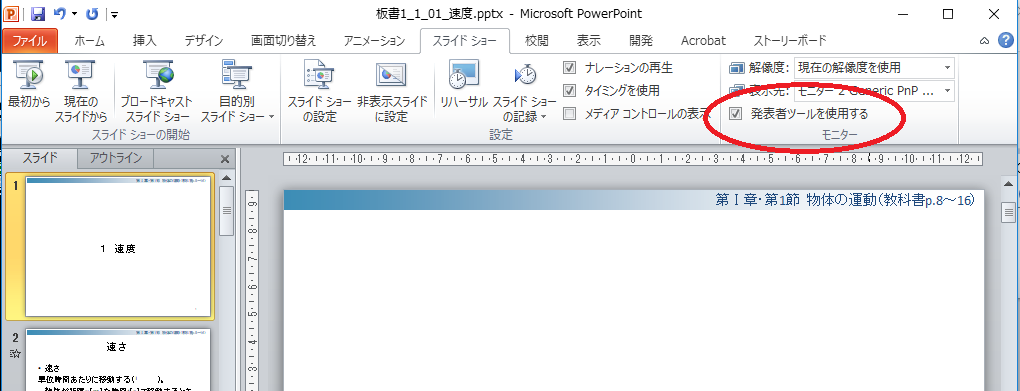This screenshot has width=1020, height=391.
Task: Open Undo history dropdown arrow
Action: tap(74, 14)
